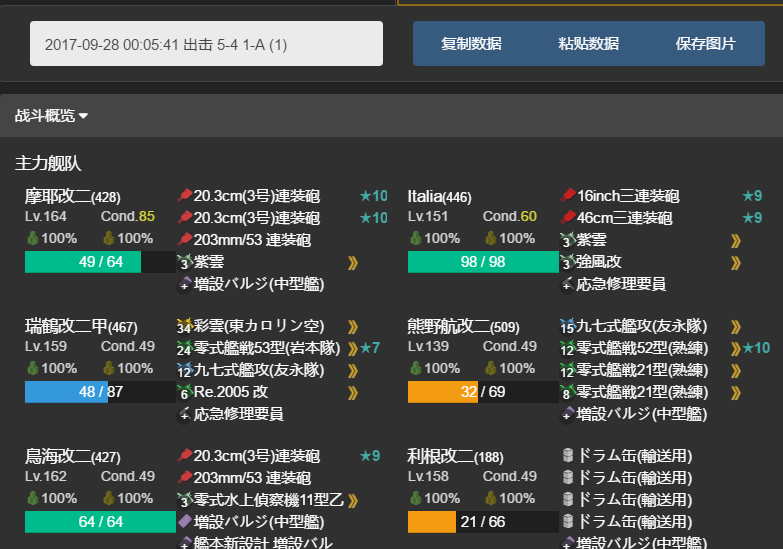This screenshot has width=783, height=549.
Task: Click 利根改二's HP bar 21 / 66
Action: coord(483,522)
